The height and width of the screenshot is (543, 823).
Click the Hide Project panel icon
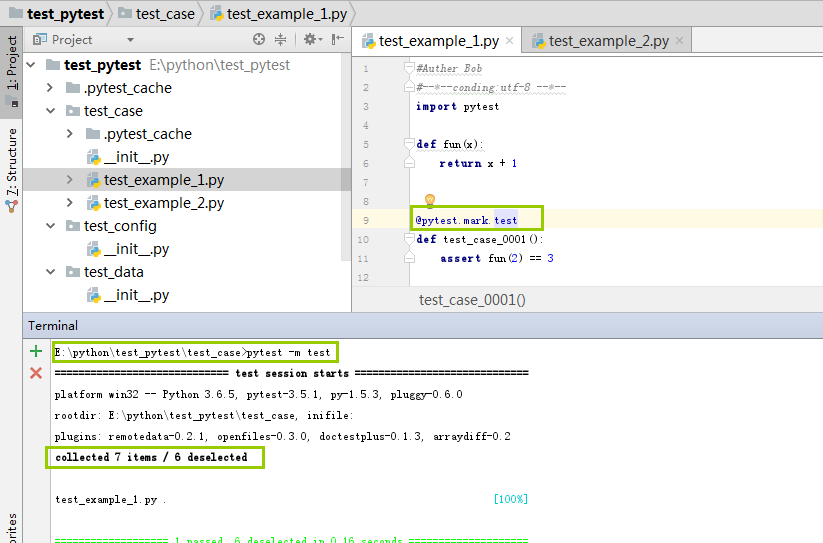pyautogui.click(x=337, y=39)
